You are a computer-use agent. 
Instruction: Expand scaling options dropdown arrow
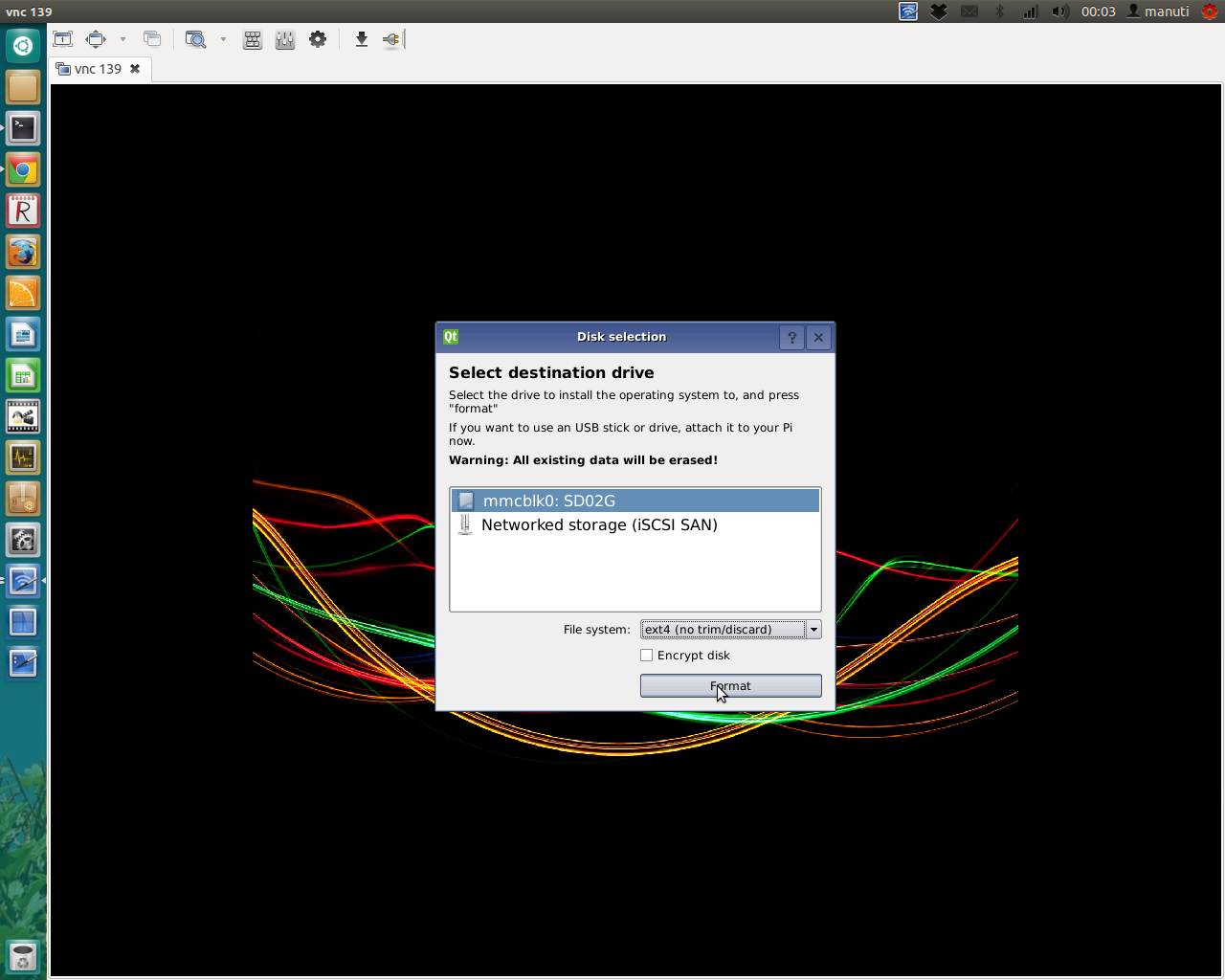click(x=223, y=39)
